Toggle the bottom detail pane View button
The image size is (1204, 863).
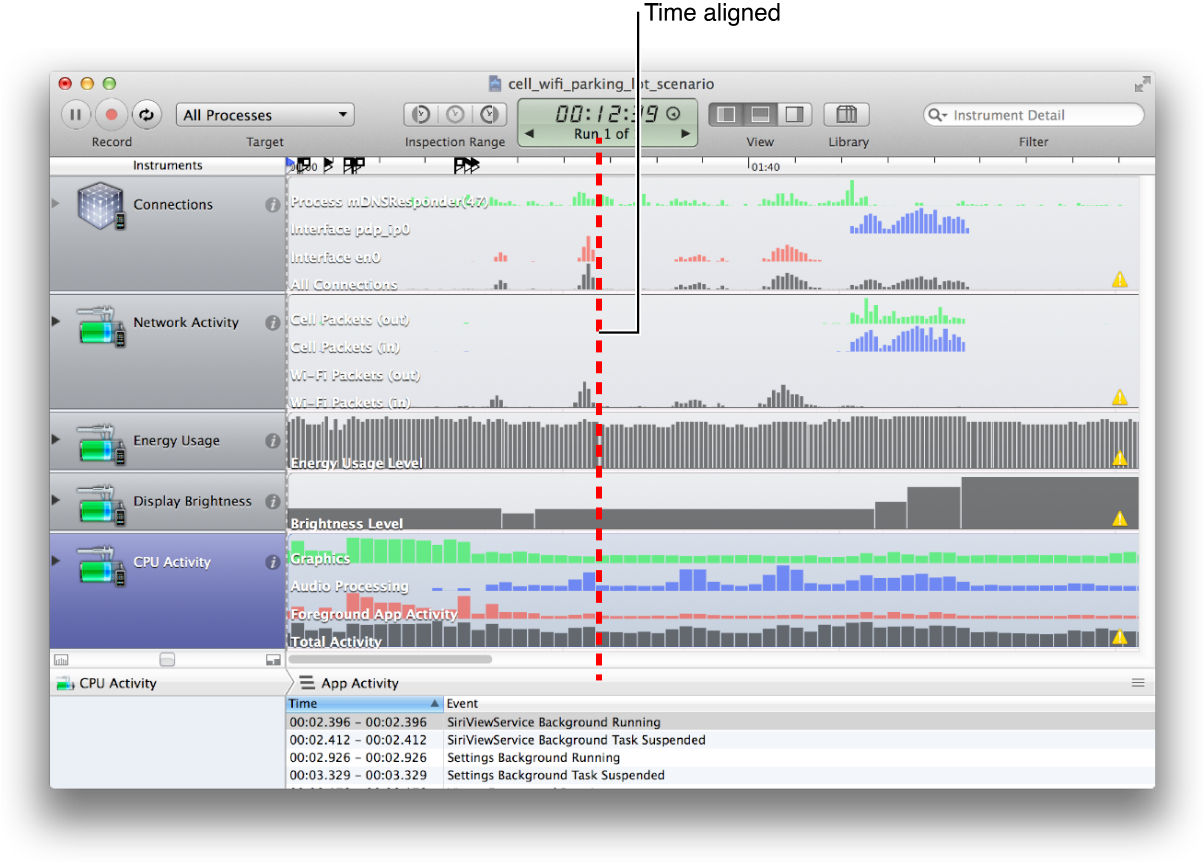tap(761, 114)
